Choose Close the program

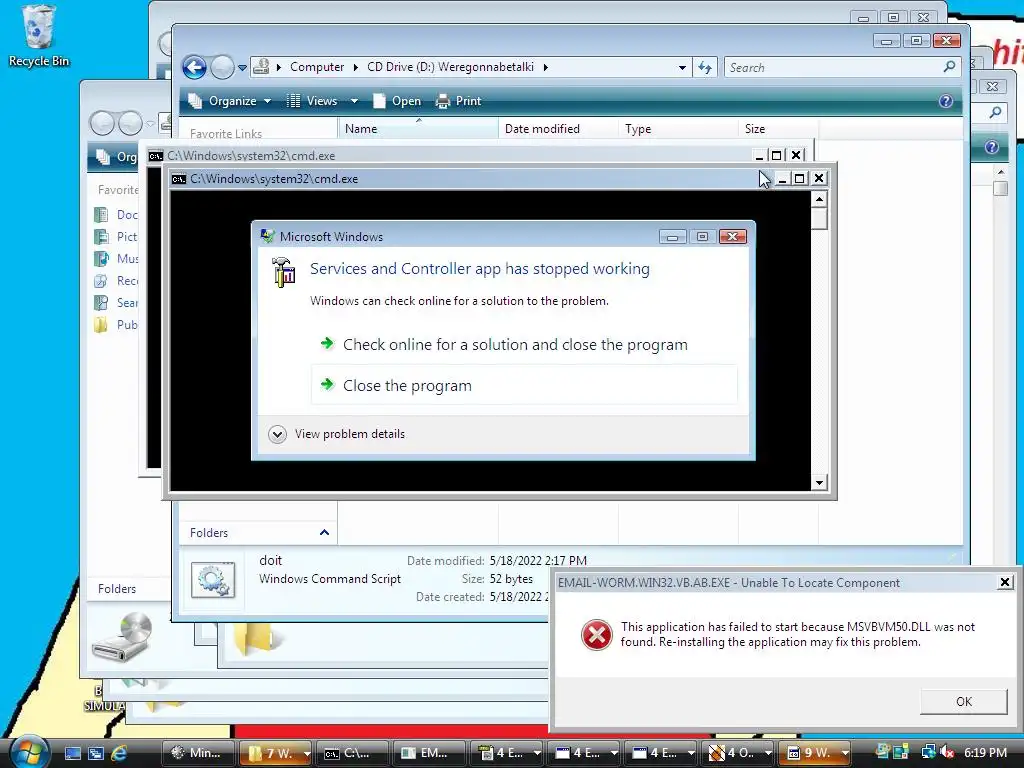[524, 385]
